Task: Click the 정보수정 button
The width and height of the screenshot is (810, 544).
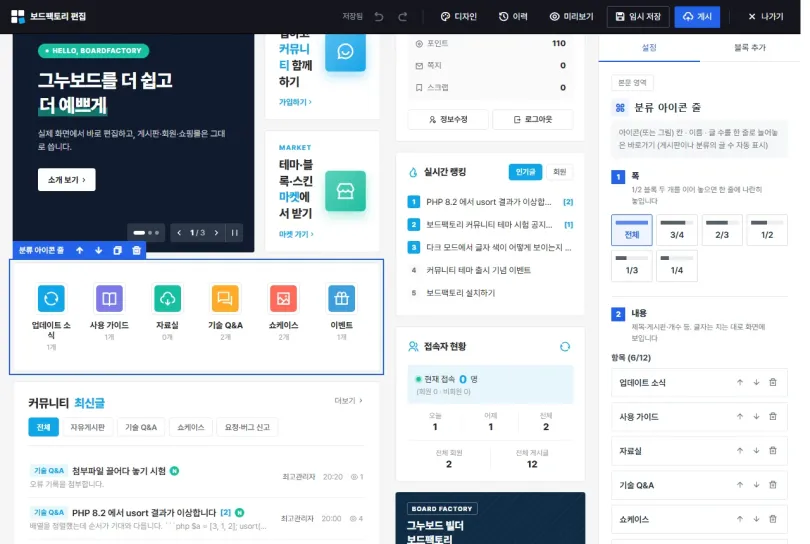Action: (x=448, y=119)
